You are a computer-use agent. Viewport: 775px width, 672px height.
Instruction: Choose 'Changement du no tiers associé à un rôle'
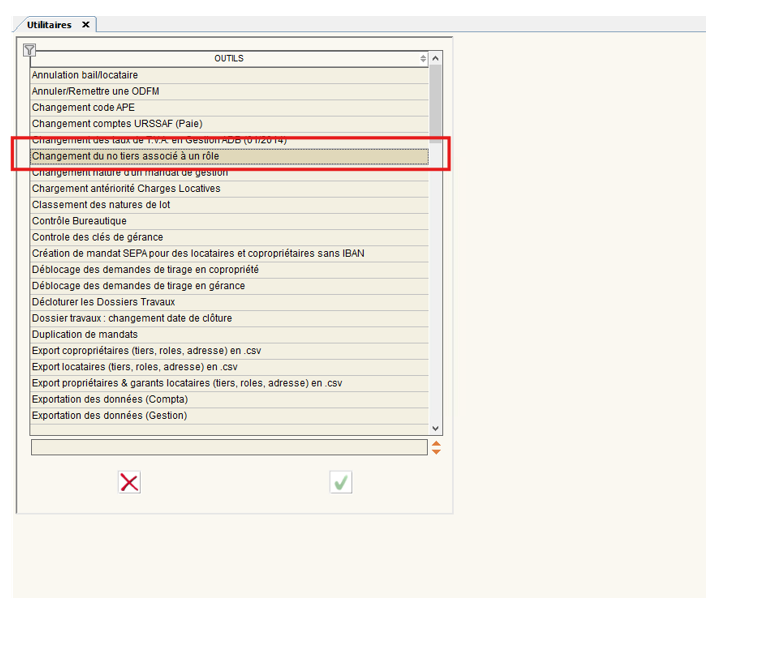click(125, 156)
